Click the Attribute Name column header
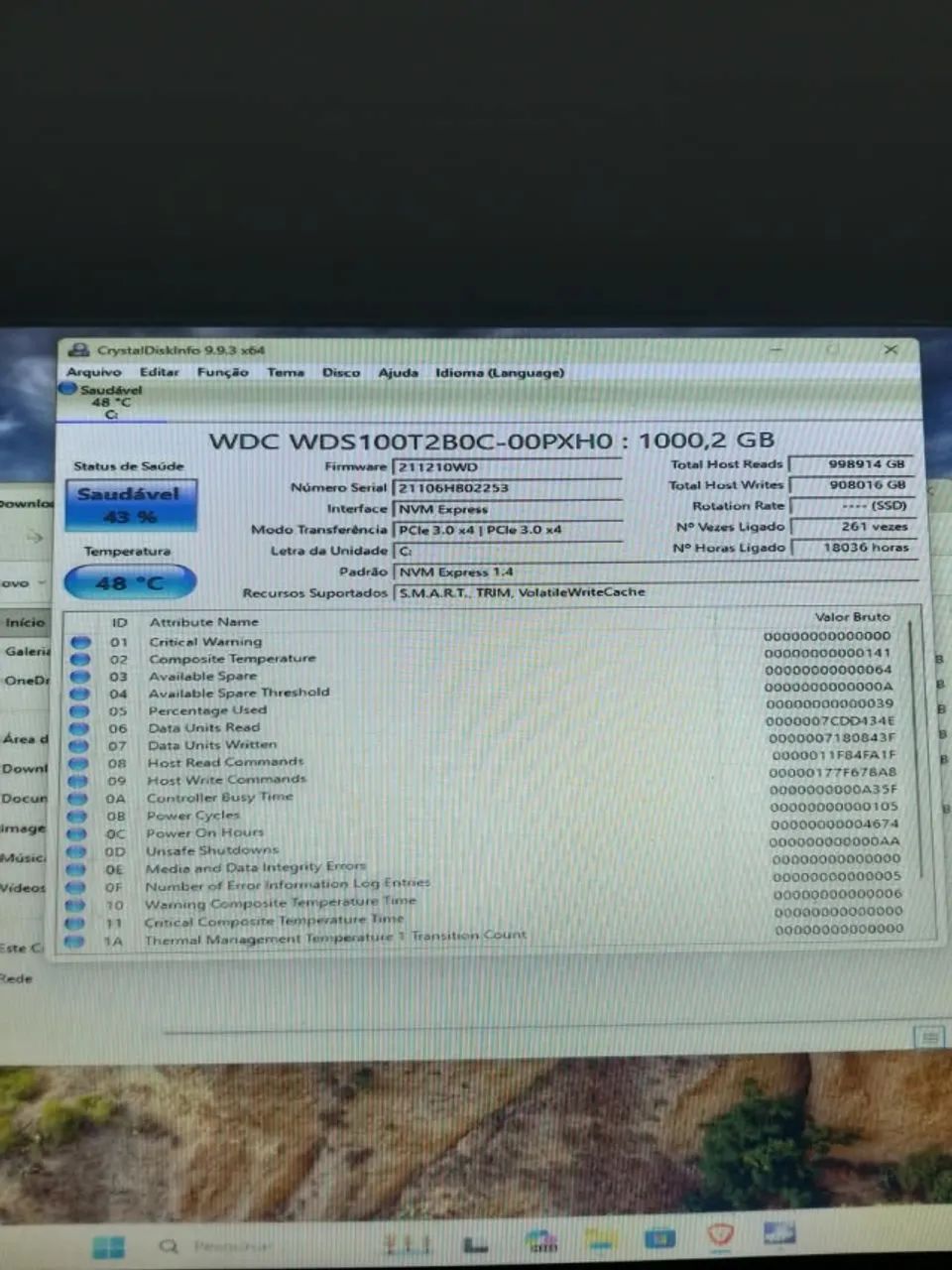The height and width of the screenshot is (1270, 952). coord(203,622)
